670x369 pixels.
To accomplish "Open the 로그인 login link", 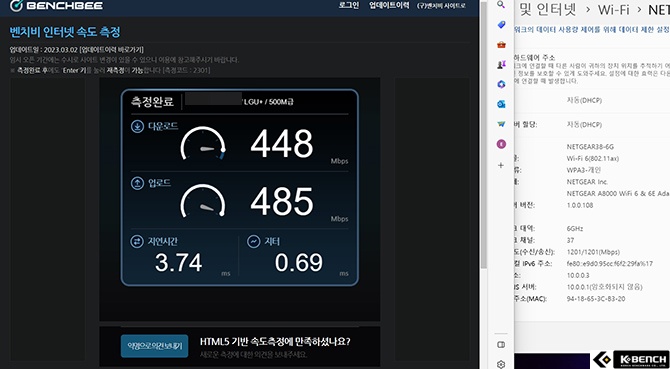I will pyautogui.click(x=349, y=6).
